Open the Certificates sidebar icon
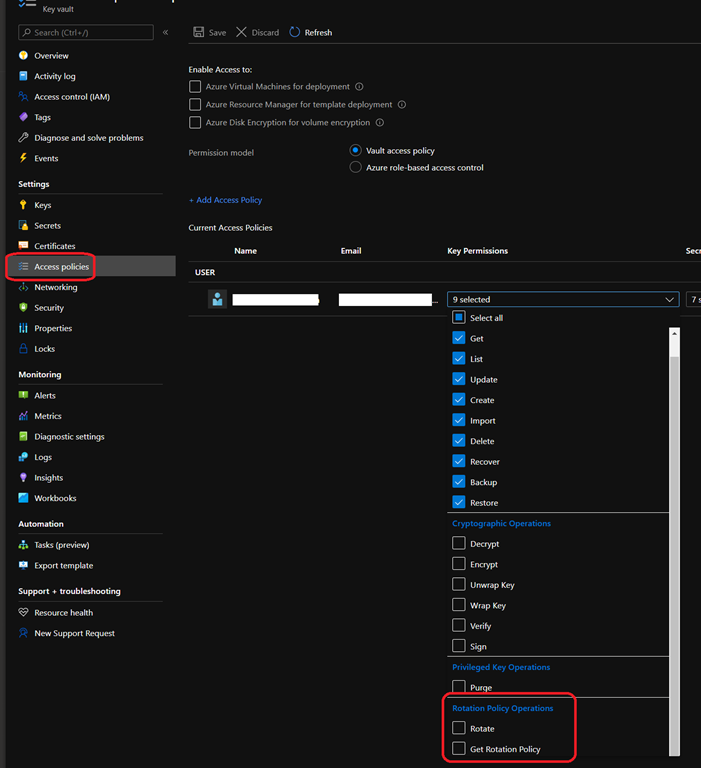The height and width of the screenshot is (768, 701). [x=24, y=246]
